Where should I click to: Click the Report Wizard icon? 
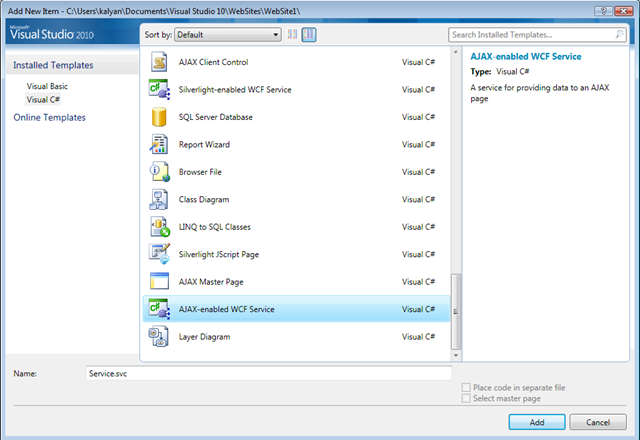tap(159, 144)
